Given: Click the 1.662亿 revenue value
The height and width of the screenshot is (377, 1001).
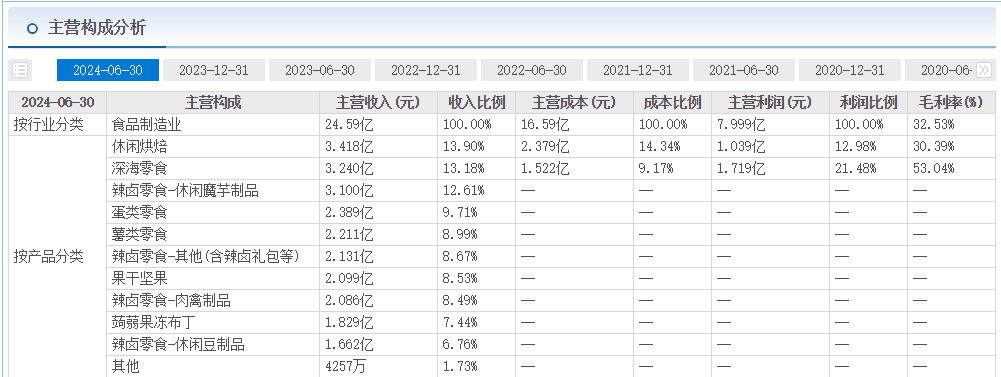Looking at the screenshot, I should [350, 345].
